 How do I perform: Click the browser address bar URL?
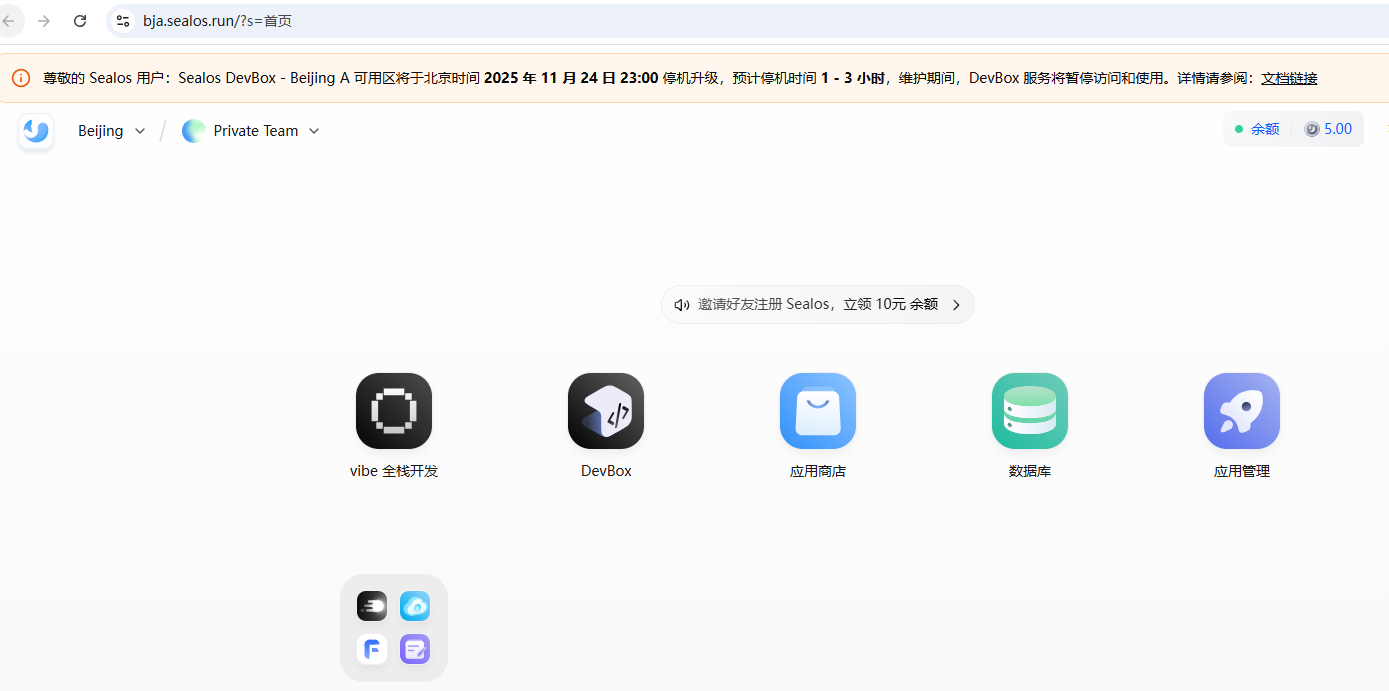pos(217,21)
